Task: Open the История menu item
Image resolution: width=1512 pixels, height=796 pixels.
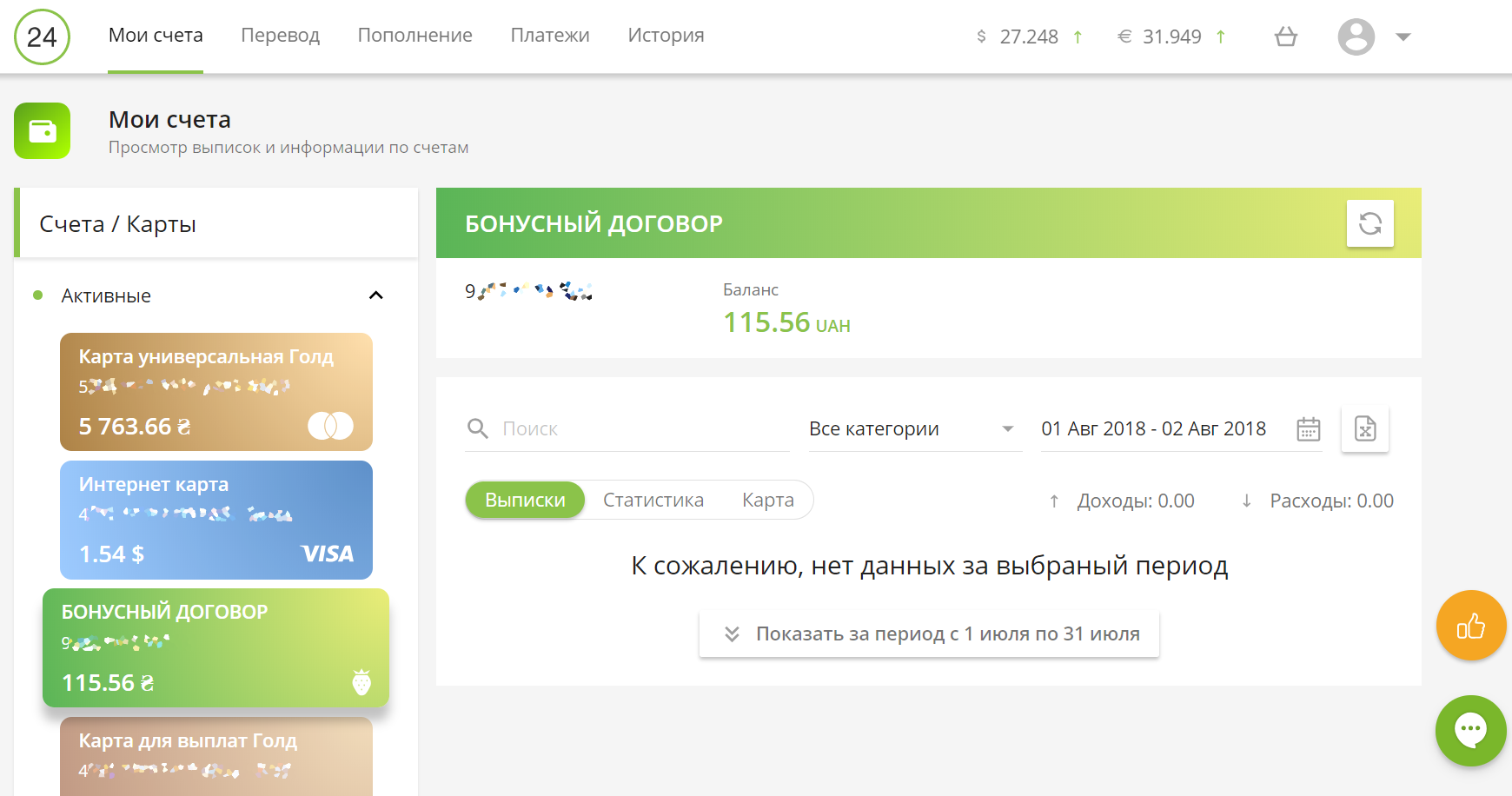Action: [666, 36]
